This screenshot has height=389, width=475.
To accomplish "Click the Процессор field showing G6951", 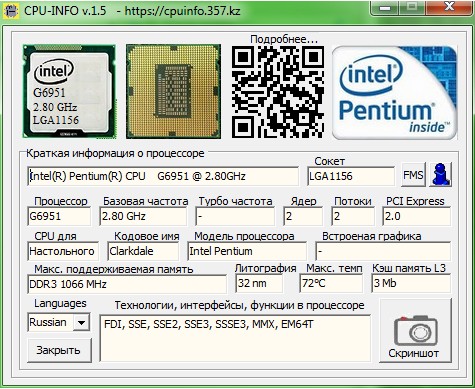I will click(59, 216).
